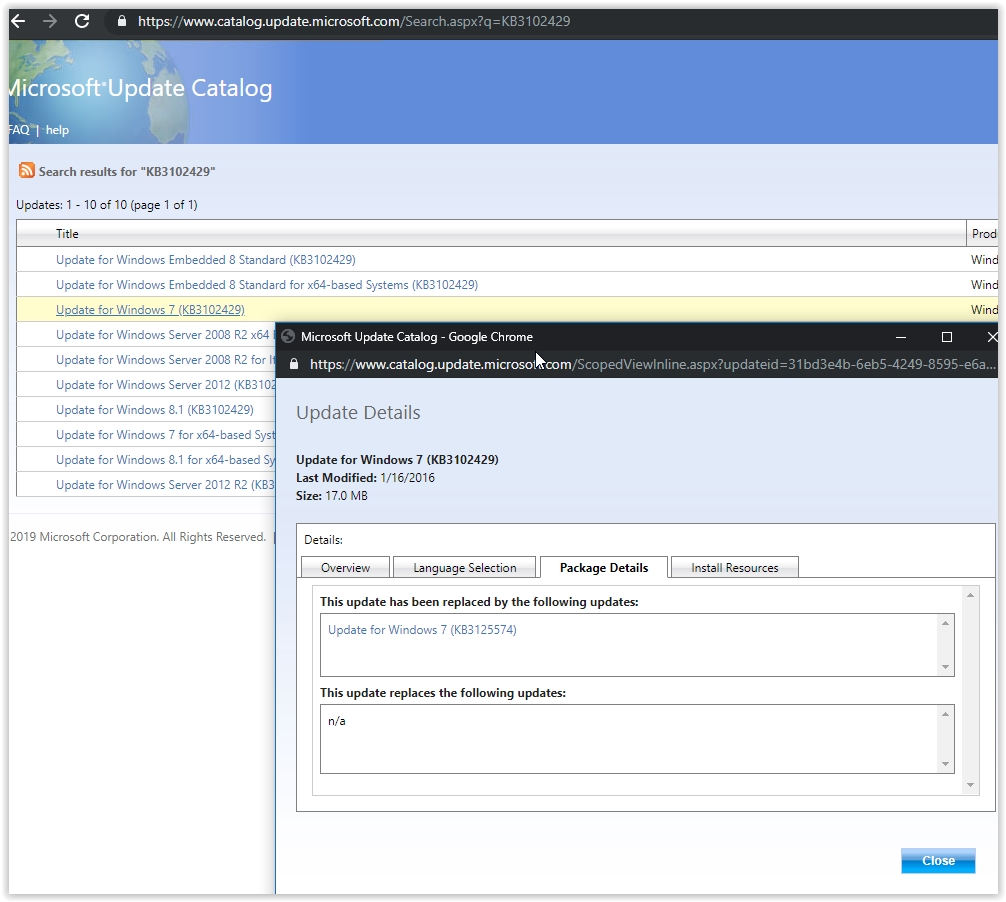Click the browser back arrow
1006x902 pixels.
pyautogui.click(x=18, y=21)
